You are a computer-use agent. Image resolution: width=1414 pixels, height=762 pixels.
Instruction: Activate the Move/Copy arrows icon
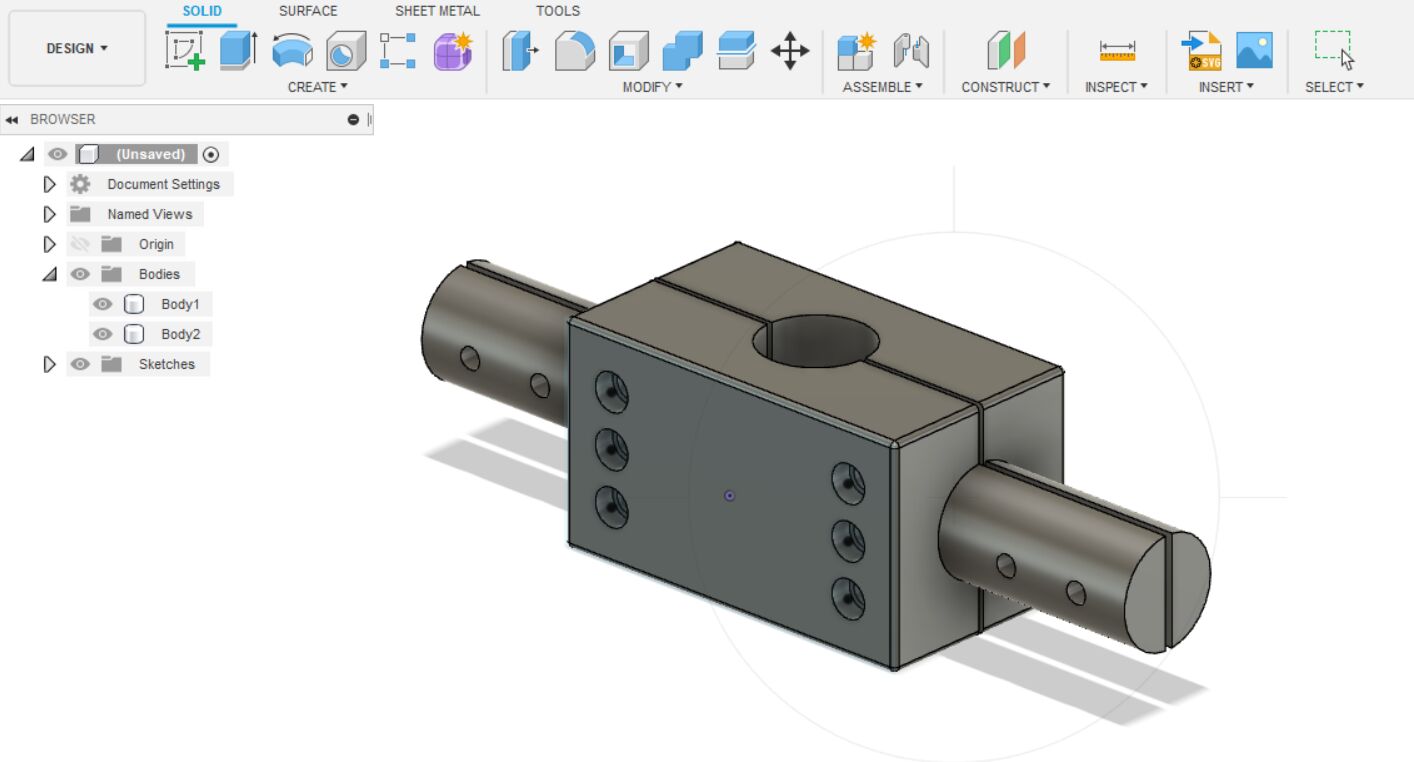click(x=789, y=50)
